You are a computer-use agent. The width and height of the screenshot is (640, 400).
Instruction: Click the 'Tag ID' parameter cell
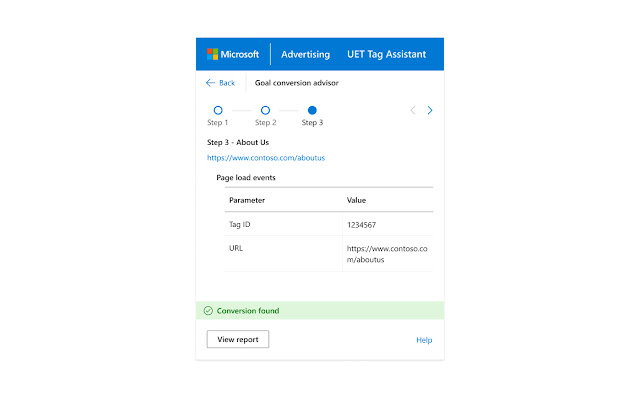click(283, 224)
